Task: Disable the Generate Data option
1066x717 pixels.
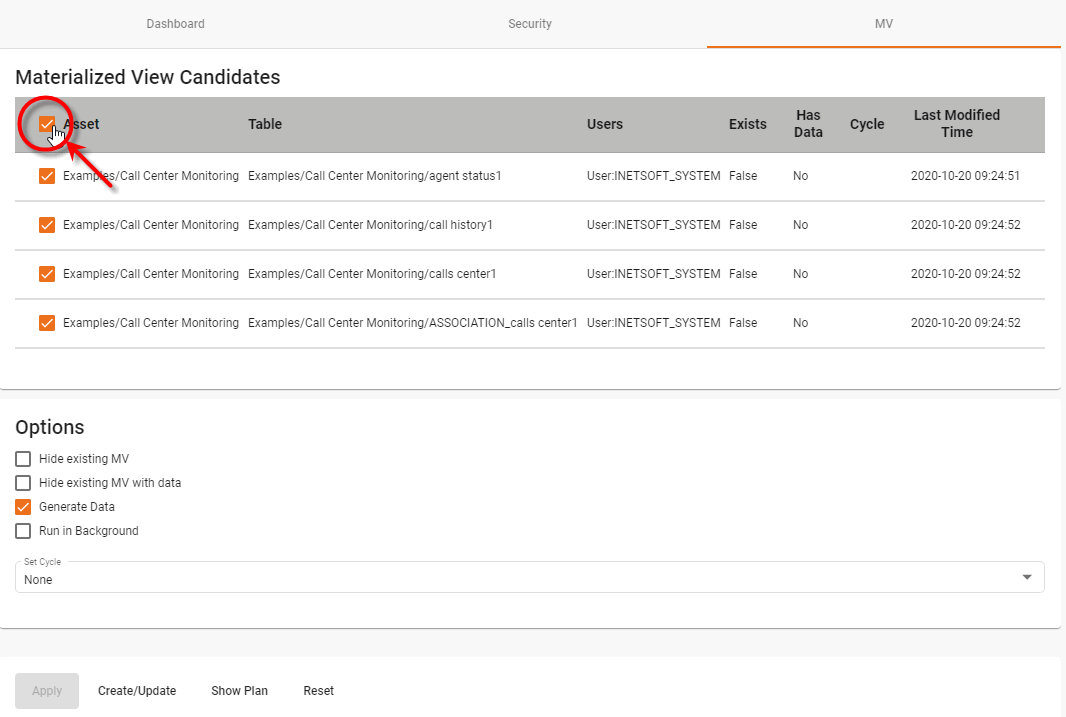Action: 23,506
